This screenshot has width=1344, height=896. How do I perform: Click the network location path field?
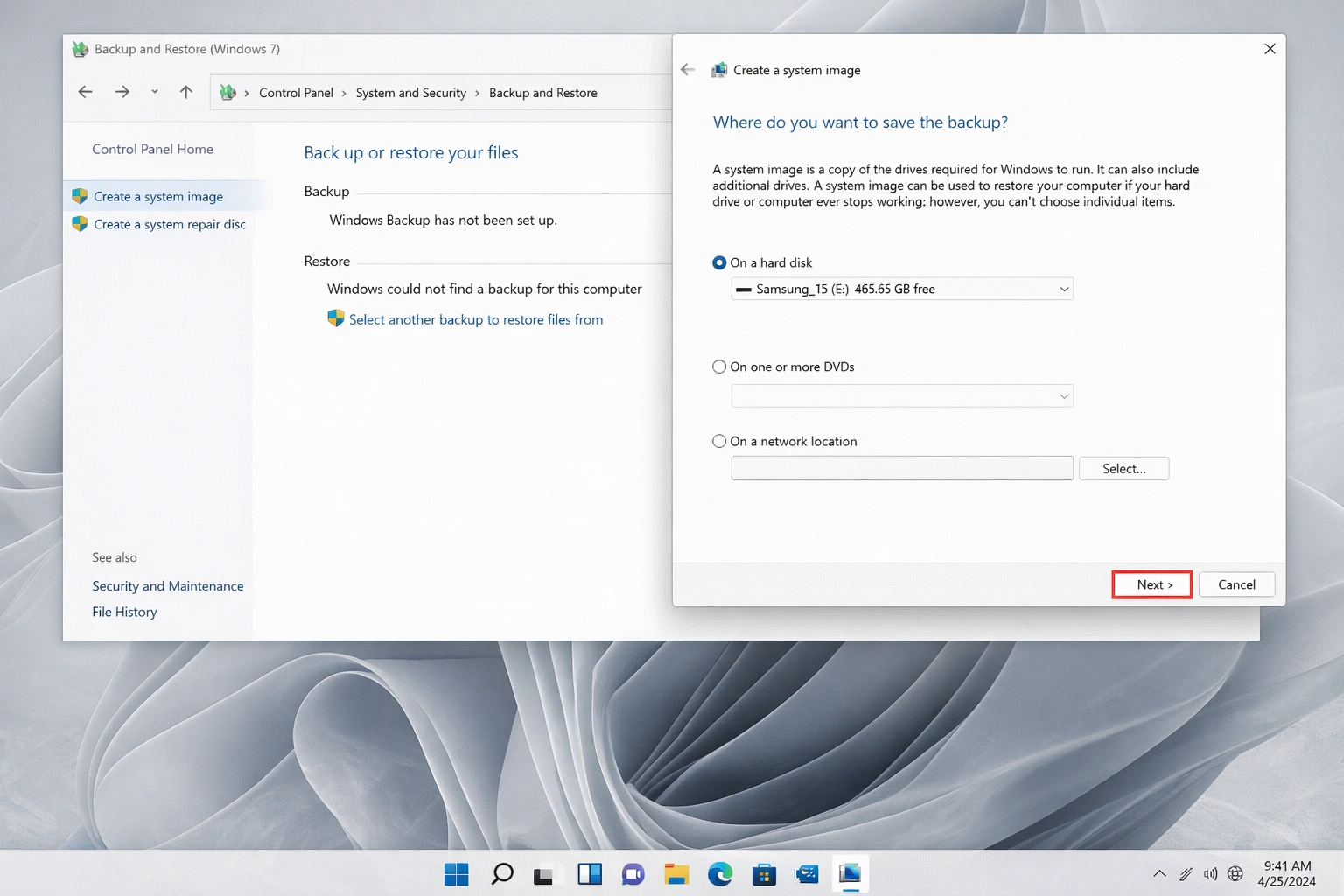tap(901, 467)
